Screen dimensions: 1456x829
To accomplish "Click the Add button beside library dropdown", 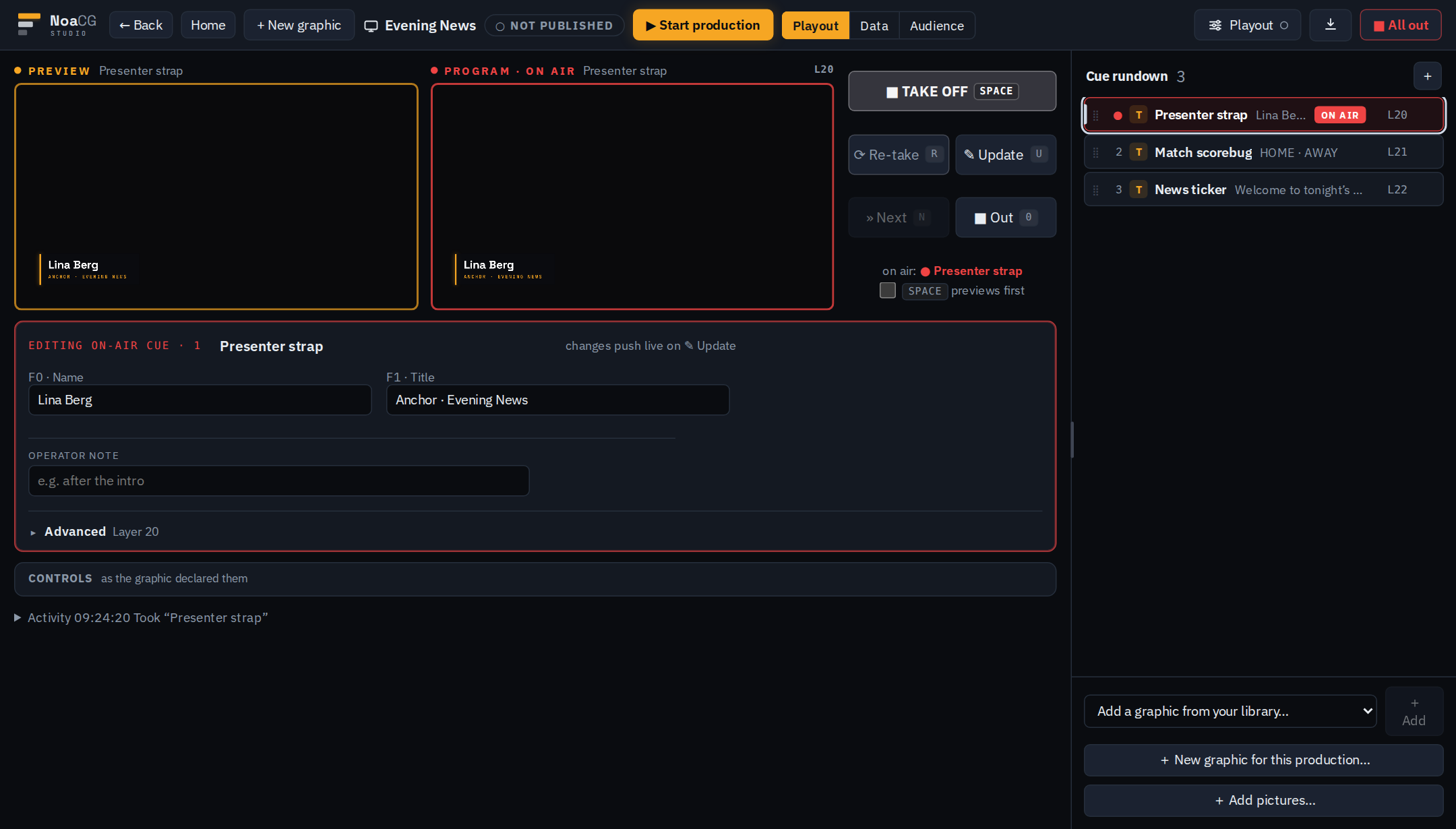I will 1414,711.
